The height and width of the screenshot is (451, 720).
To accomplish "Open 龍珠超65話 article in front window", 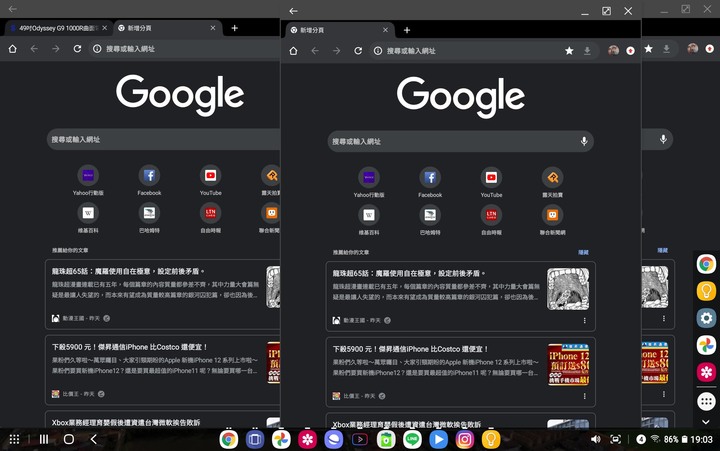I will 461,296.
